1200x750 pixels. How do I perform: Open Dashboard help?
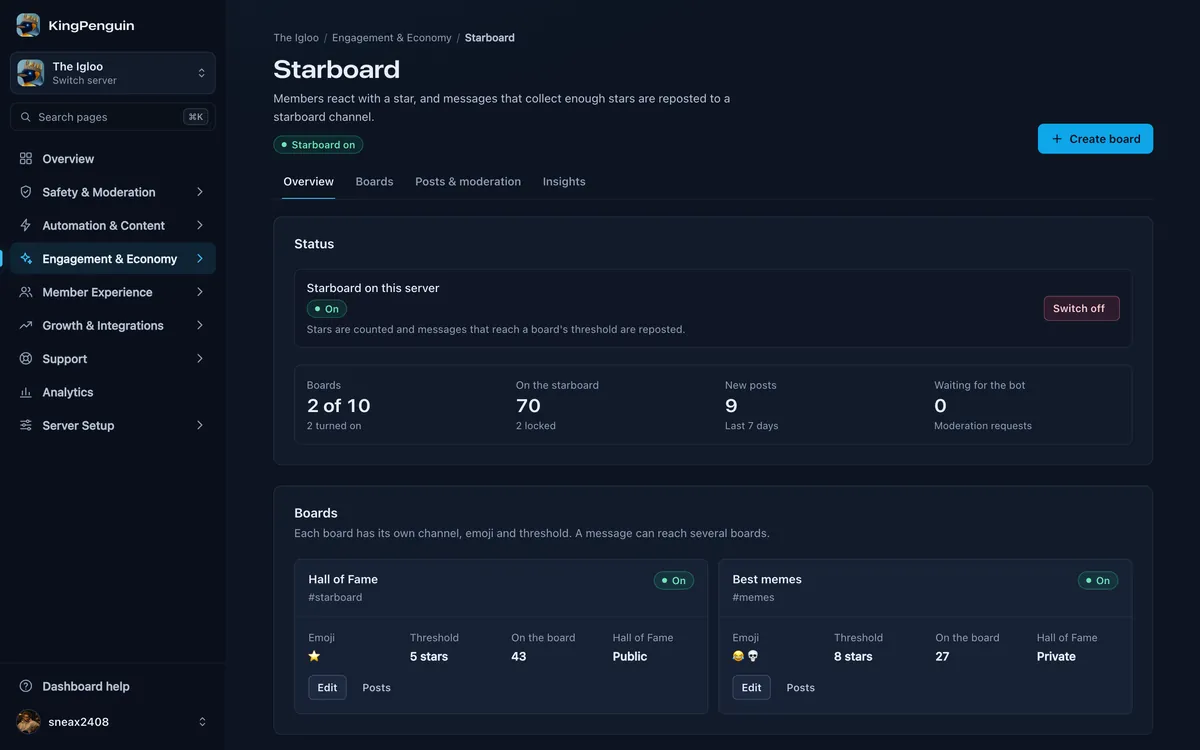[113, 686]
